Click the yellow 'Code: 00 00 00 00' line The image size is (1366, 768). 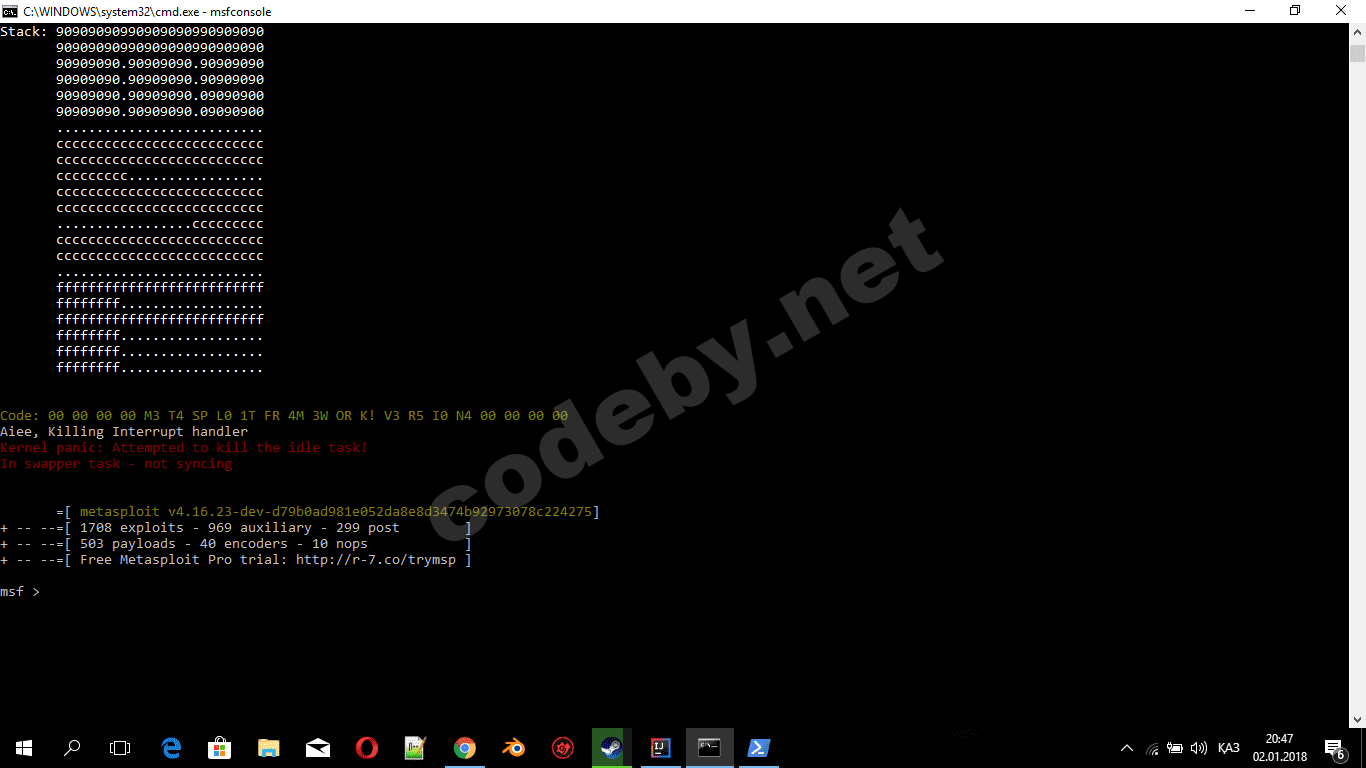pyautogui.click(x=284, y=415)
